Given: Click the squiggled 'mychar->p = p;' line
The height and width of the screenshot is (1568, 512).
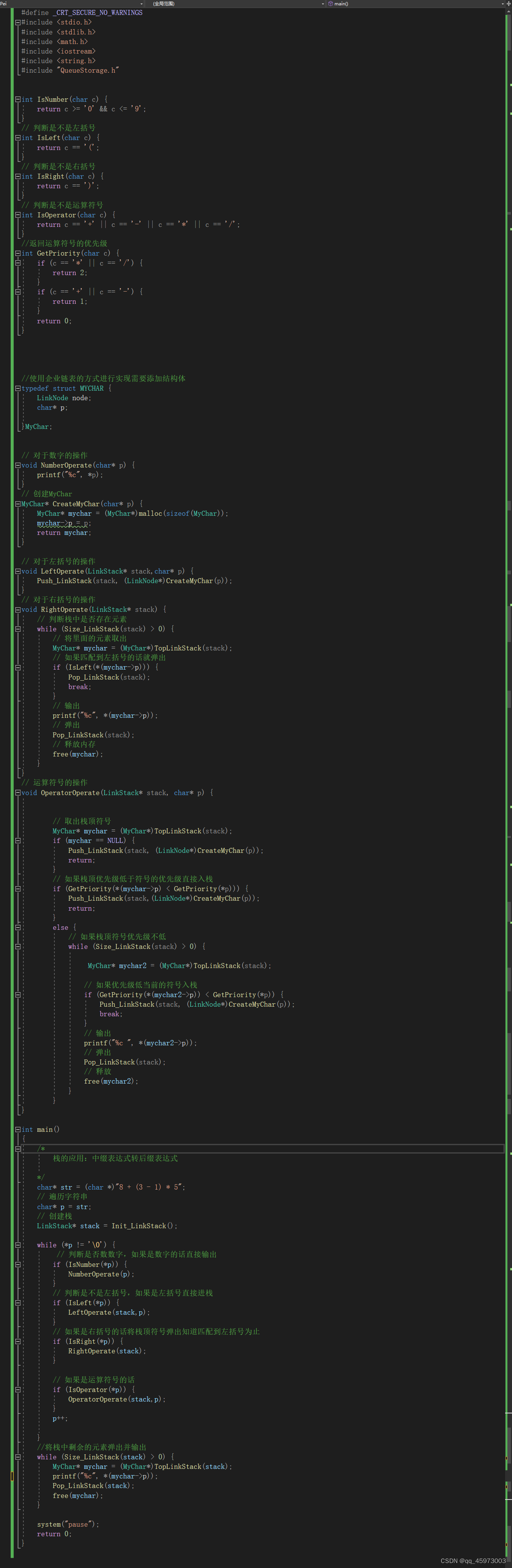Looking at the screenshot, I should [x=64, y=523].
